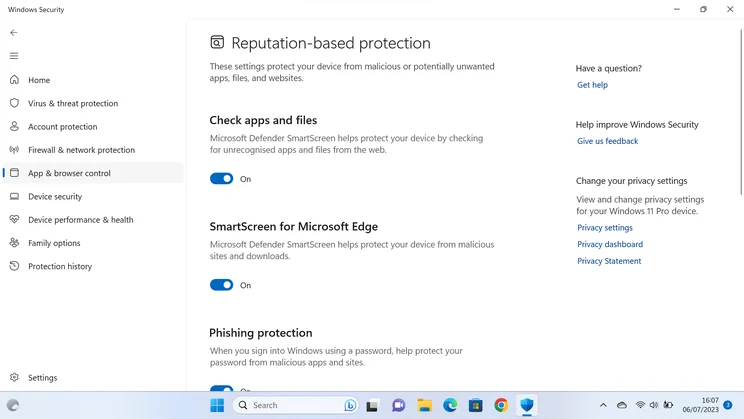
Task: Open Firewall & network protection page
Action: pos(93,149)
